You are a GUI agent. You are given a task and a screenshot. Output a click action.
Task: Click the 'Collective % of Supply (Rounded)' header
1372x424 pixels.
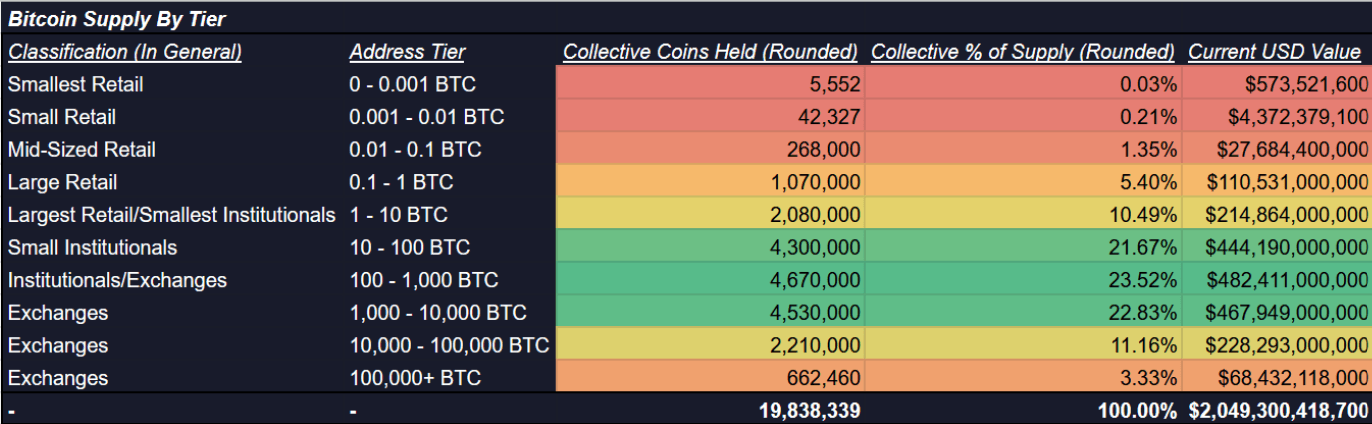tap(1023, 52)
